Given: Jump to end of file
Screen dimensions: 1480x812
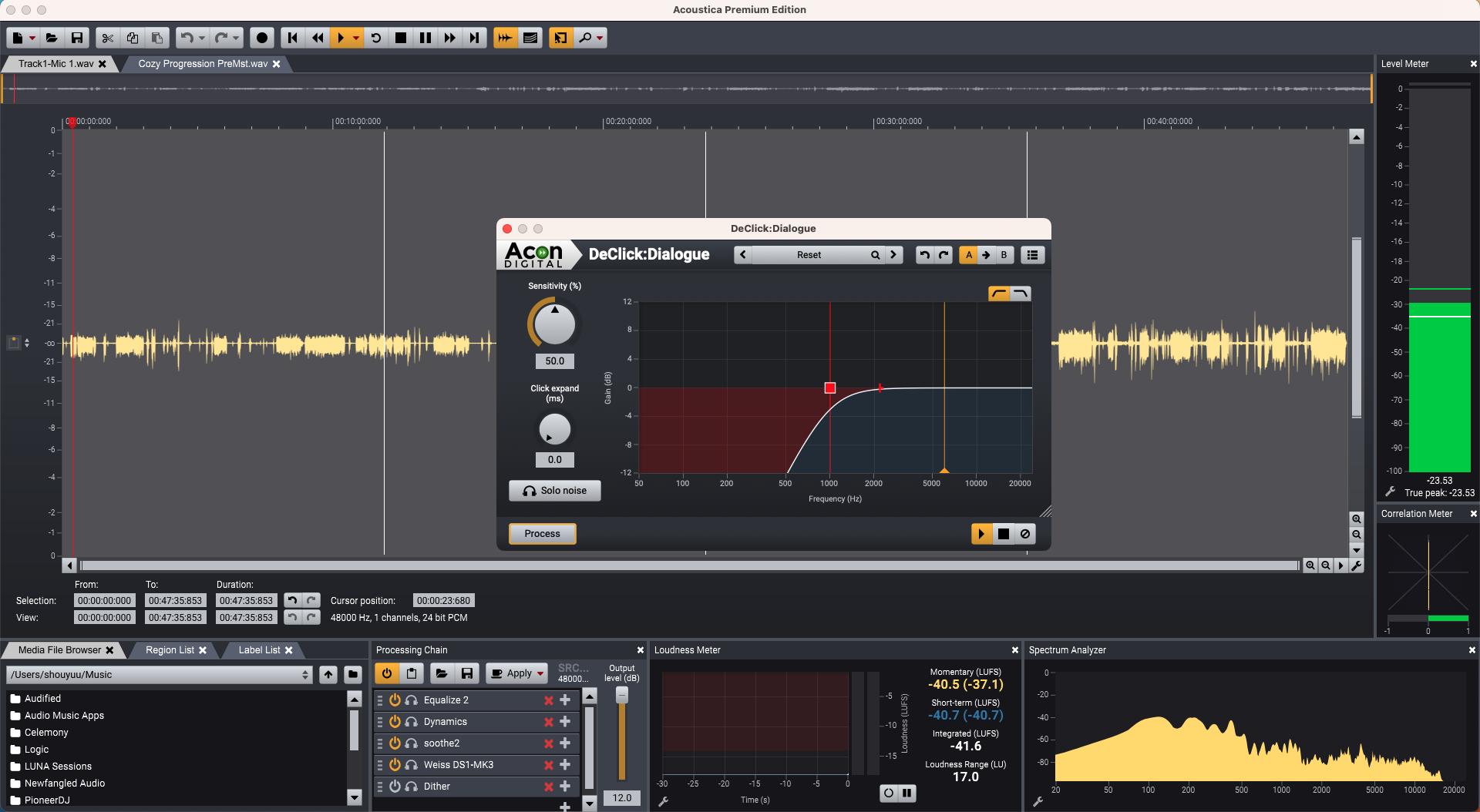Looking at the screenshot, I should point(475,38).
